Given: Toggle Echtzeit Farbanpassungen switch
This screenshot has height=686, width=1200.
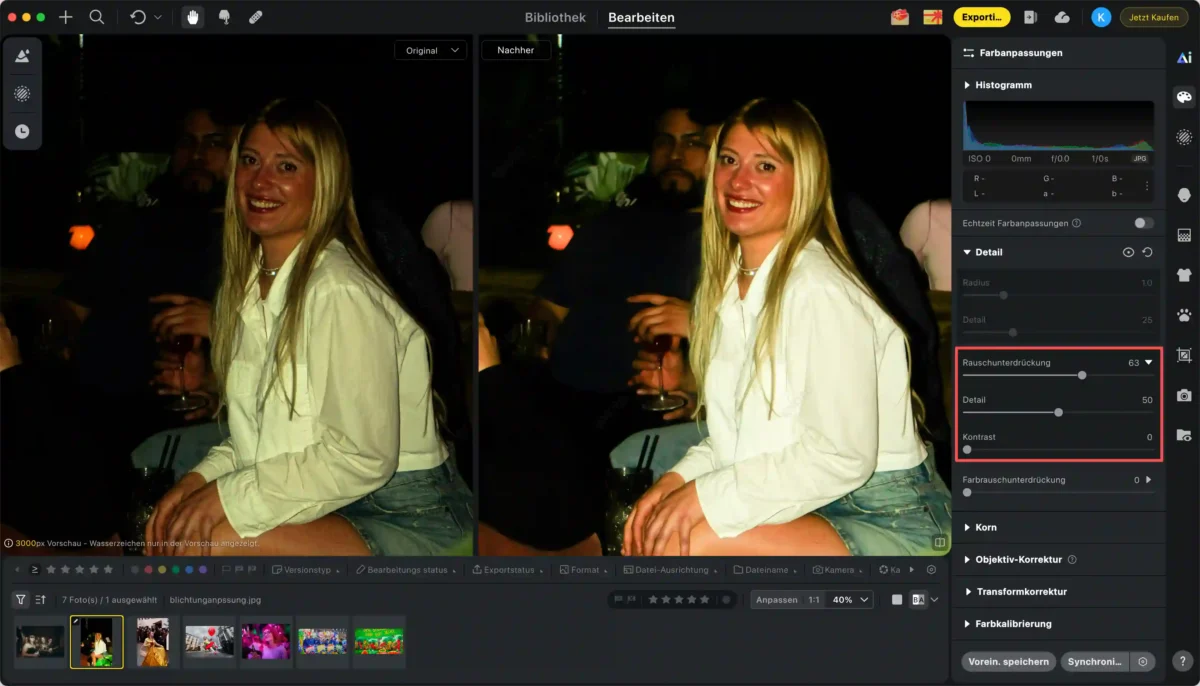Looking at the screenshot, I should (1143, 223).
